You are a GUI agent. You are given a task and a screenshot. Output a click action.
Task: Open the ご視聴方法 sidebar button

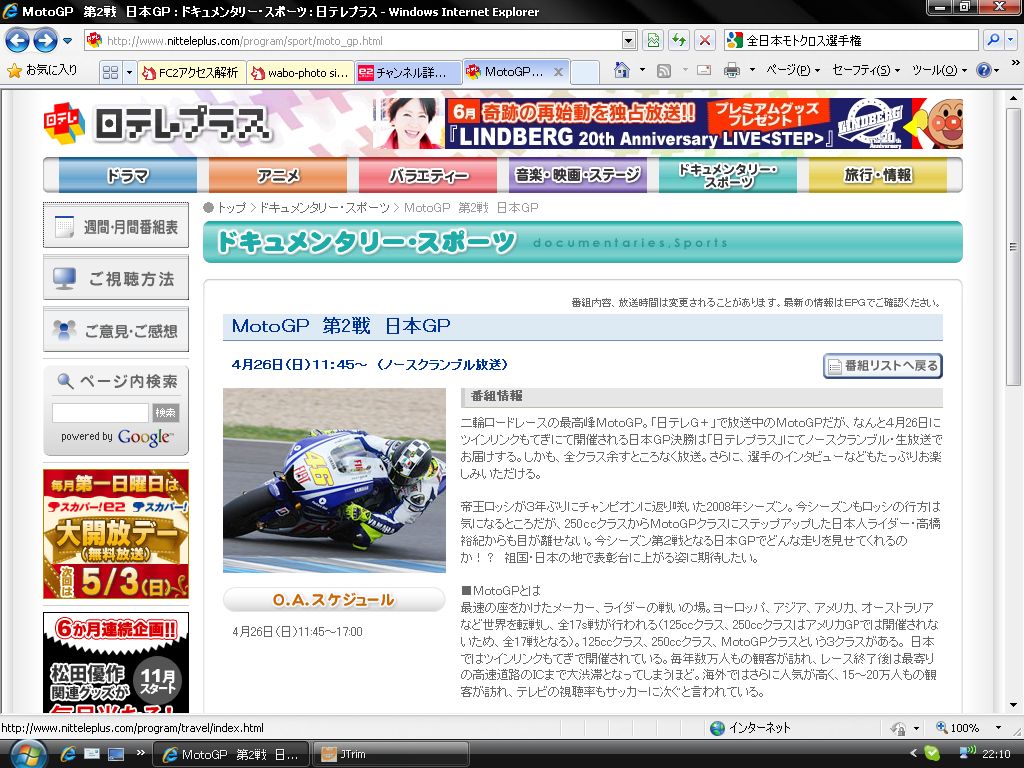(x=116, y=278)
